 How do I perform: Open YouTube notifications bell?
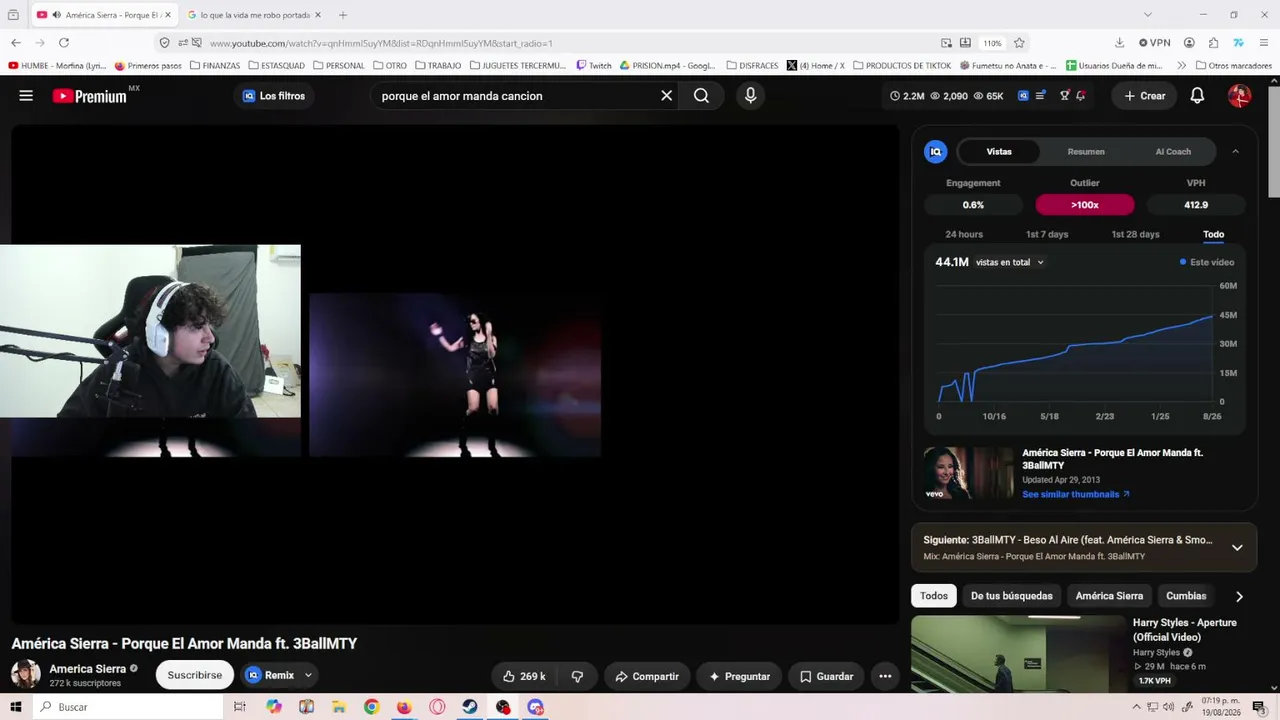1197,96
